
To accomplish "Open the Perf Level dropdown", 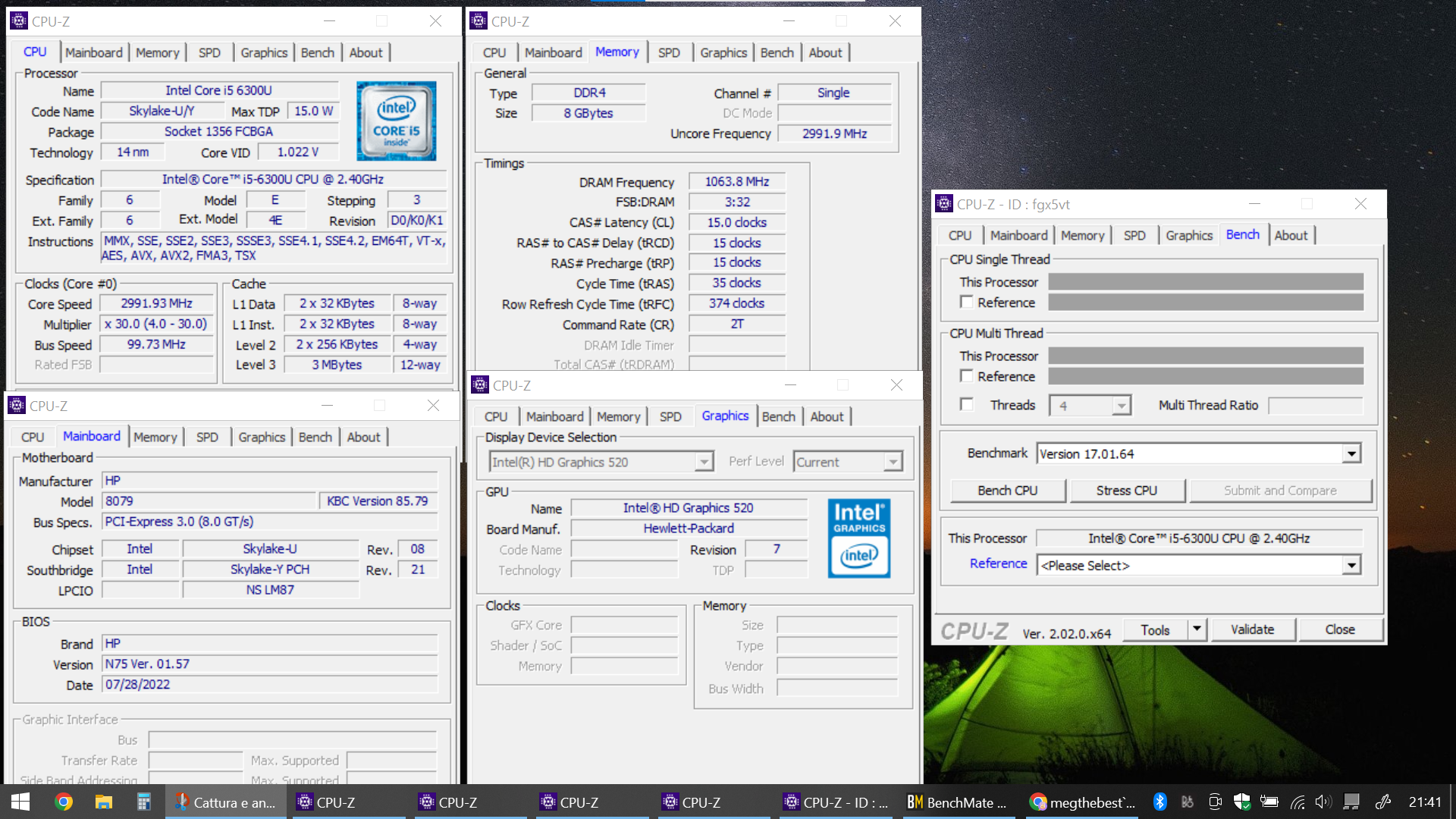I will (848, 462).
